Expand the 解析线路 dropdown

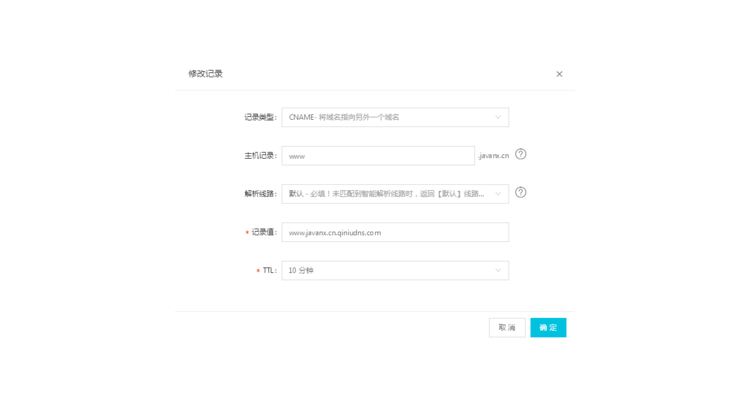[x=395, y=194]
